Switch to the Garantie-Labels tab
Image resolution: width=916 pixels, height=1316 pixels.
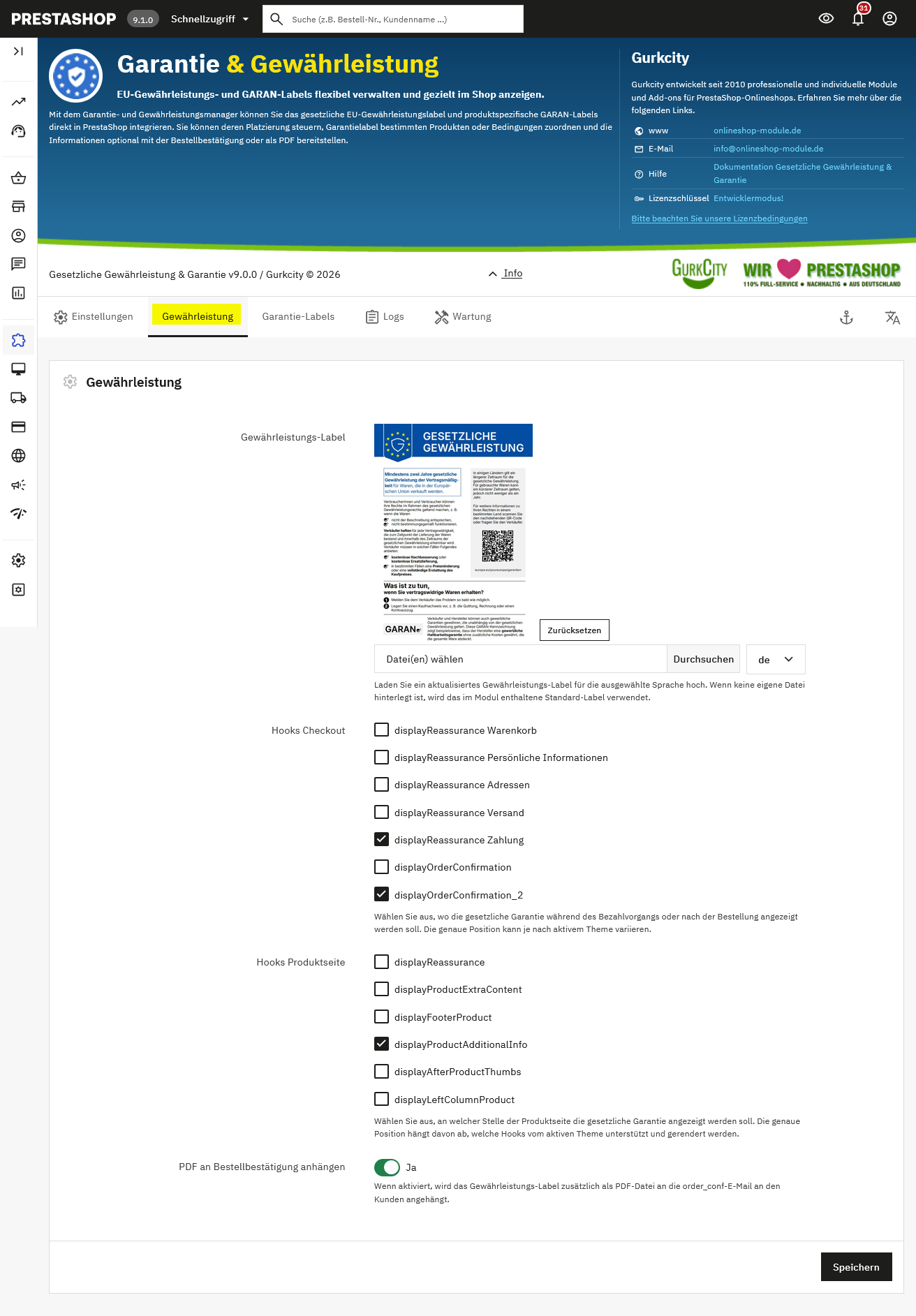pyautogui.click(x=298, y=317)
